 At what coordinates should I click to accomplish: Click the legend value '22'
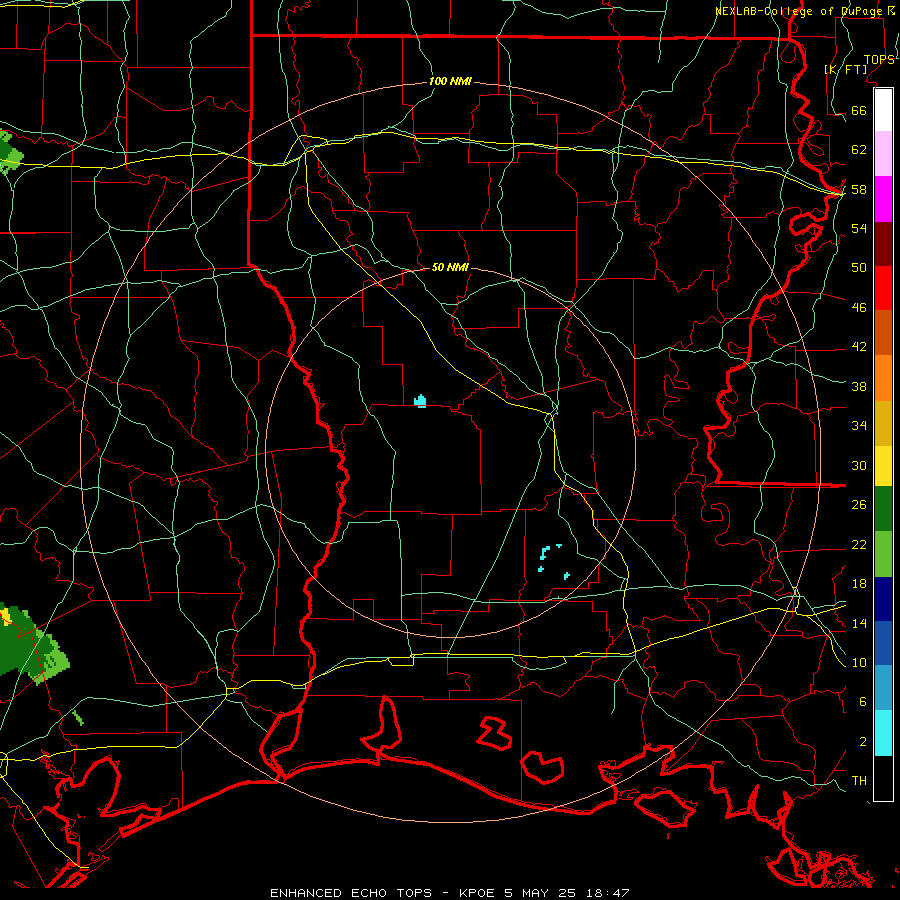click(x=859, y=545)
